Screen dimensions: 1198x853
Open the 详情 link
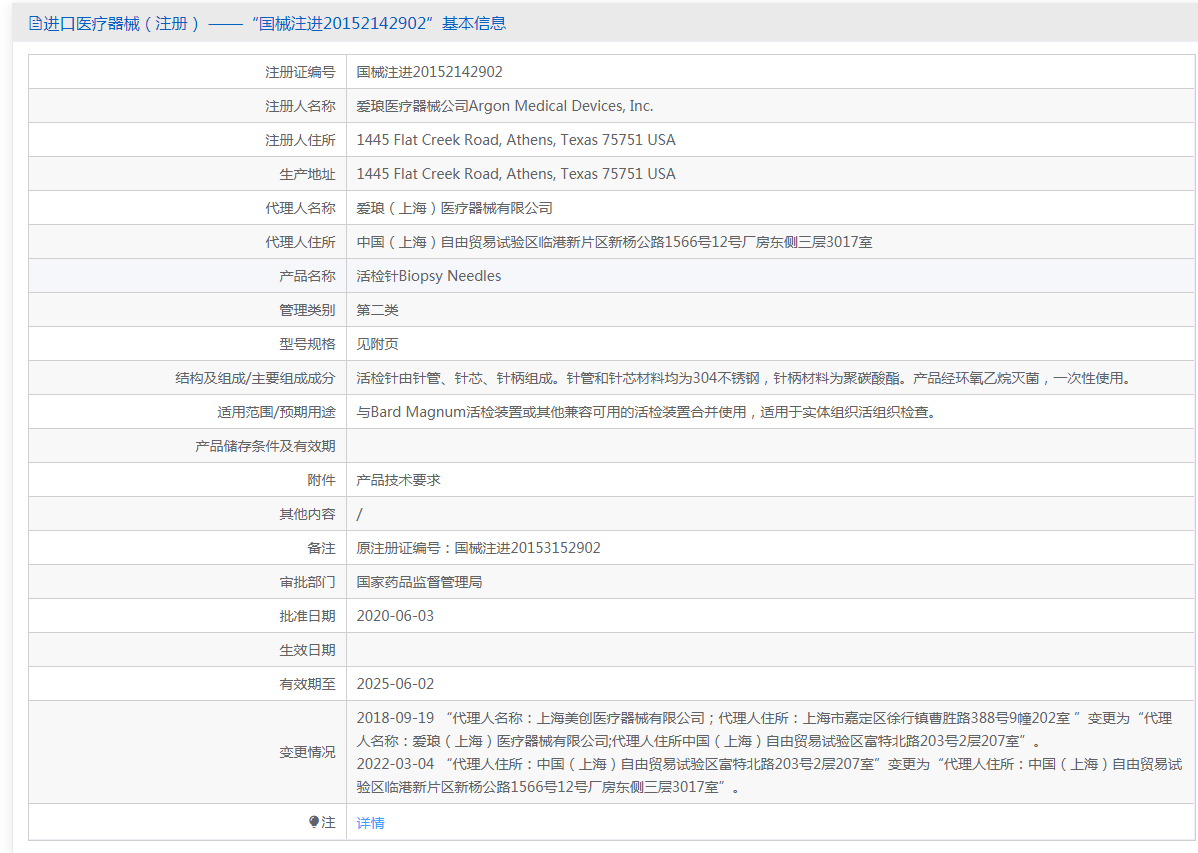pyautogui.click(x=370, y=823)
